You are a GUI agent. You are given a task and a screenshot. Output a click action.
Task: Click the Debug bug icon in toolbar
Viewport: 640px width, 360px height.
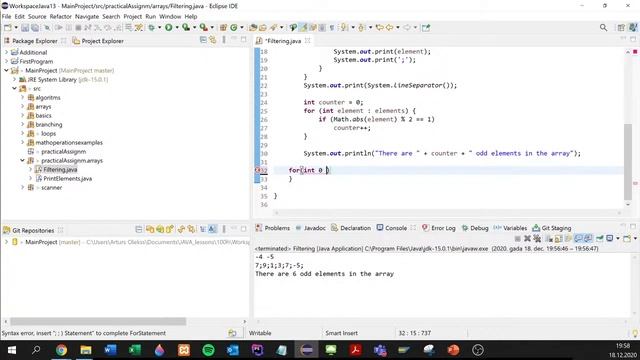pyautogui.click(x=151, y=28)
